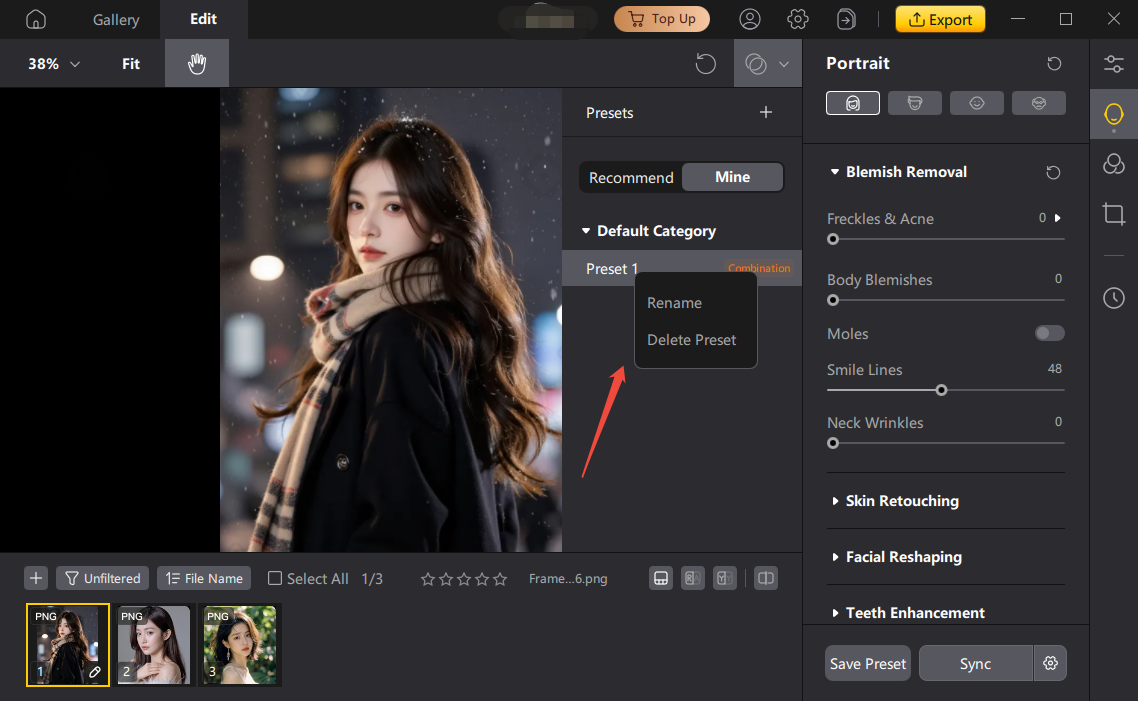Open the Portrait panel face icon
The width and height of the screenshot is (1138, 701).
coord(1113,115)
